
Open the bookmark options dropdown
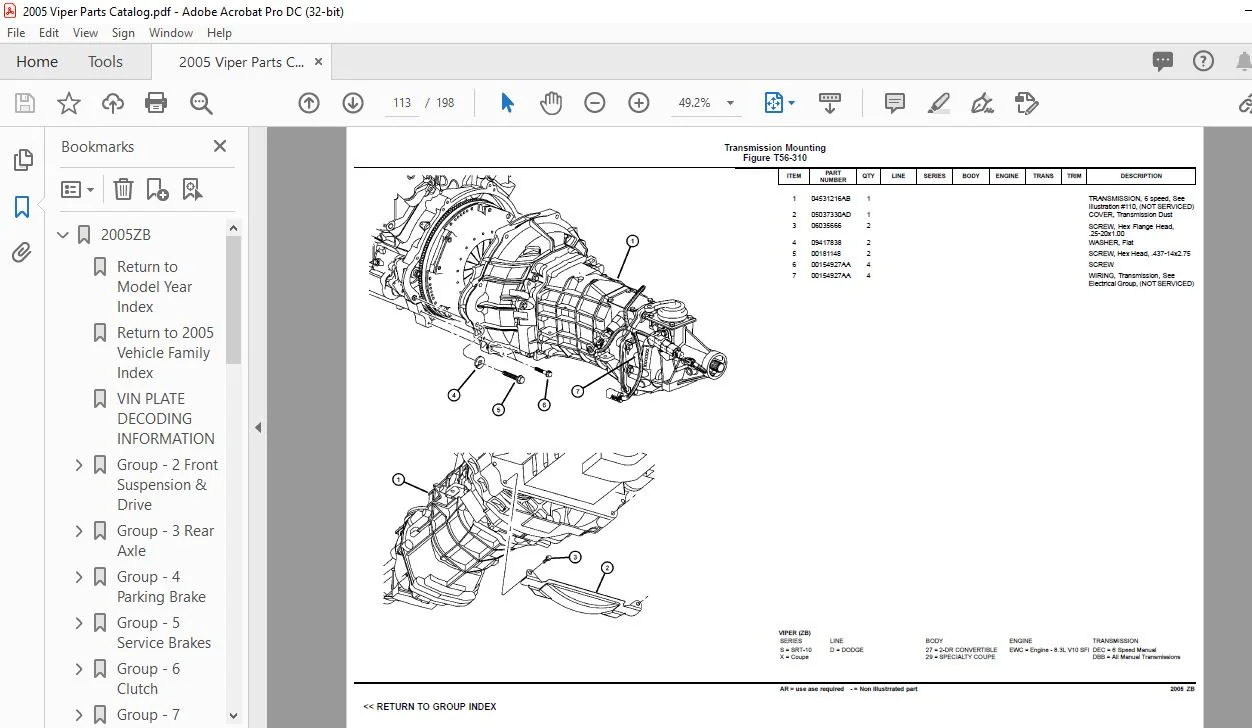[77, 189]
